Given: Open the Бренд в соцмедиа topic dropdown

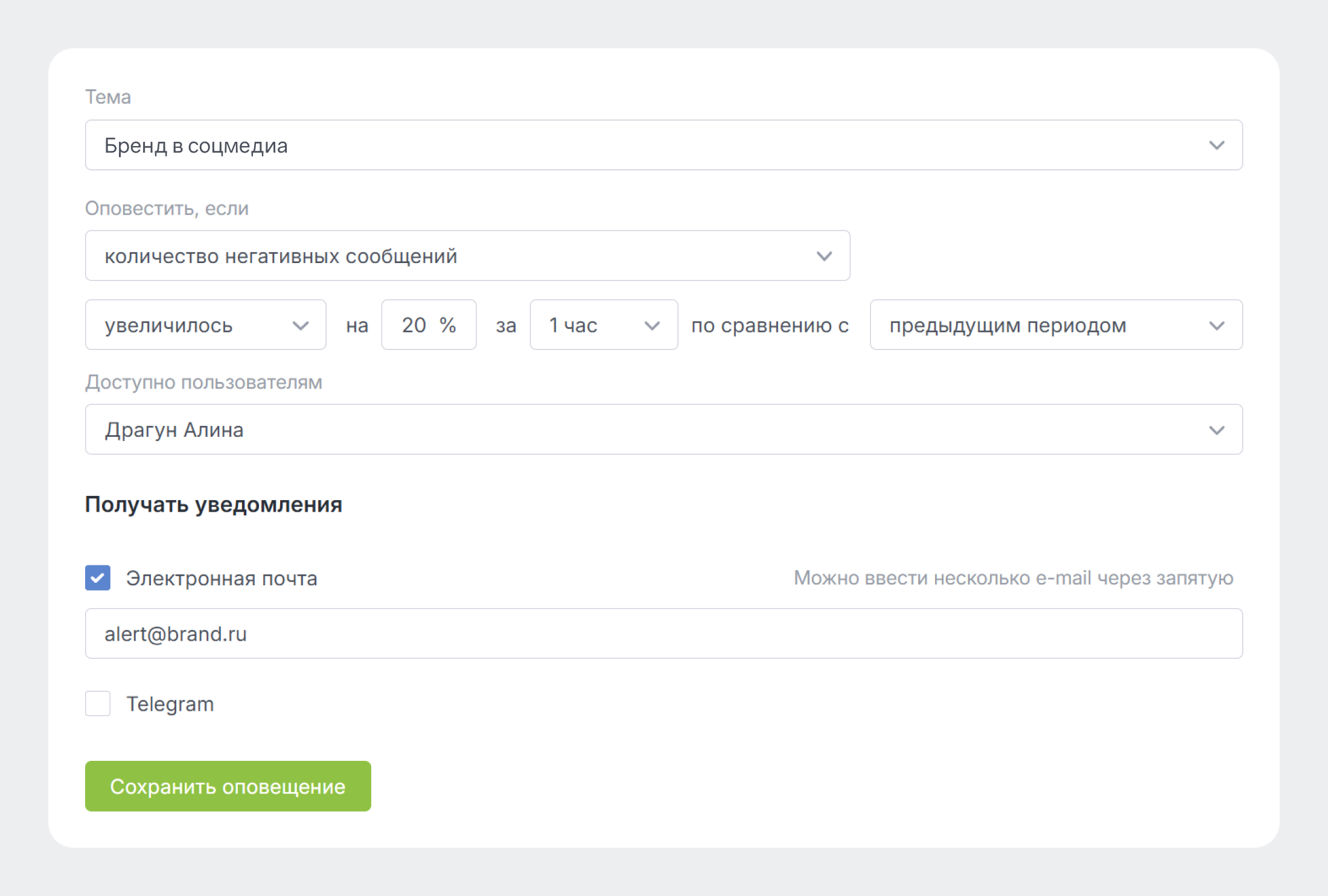Looking at the screenshot, I should click(x=604, y=145).
